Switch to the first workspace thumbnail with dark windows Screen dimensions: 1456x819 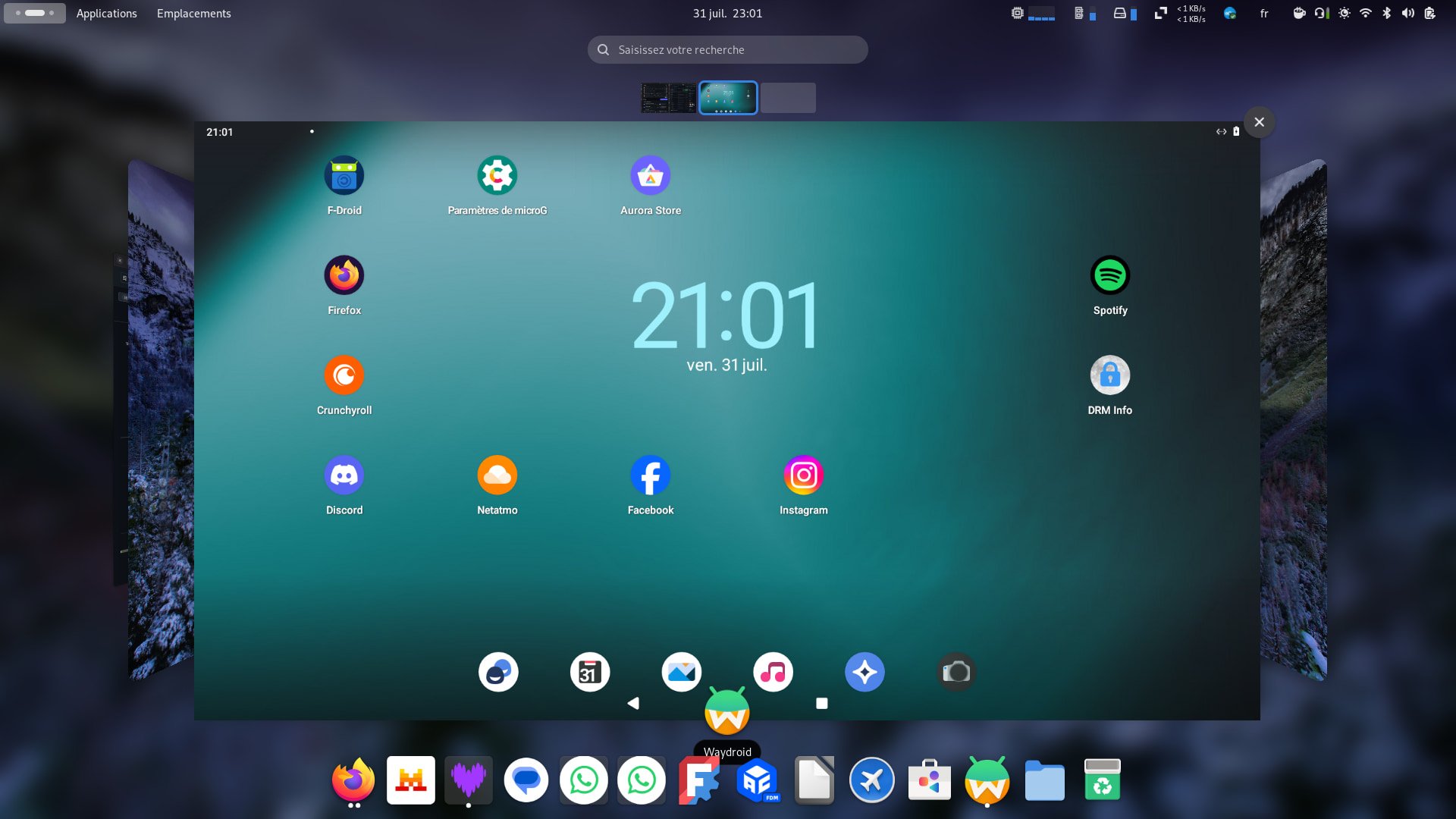668,98
